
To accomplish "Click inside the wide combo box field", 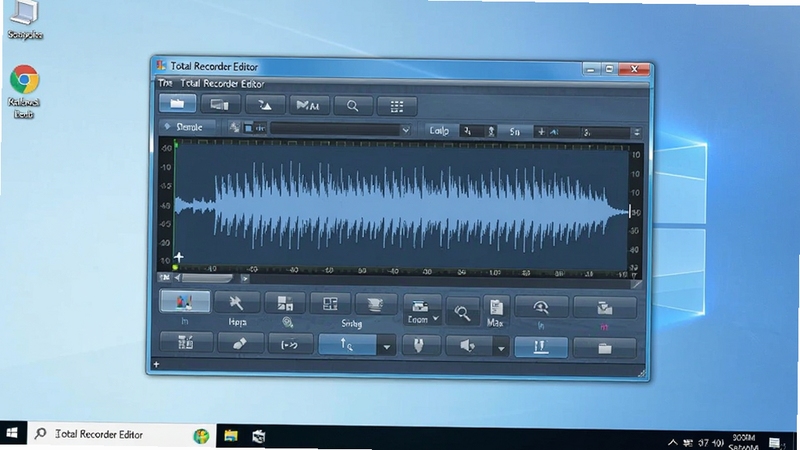I will pos(335,129).
